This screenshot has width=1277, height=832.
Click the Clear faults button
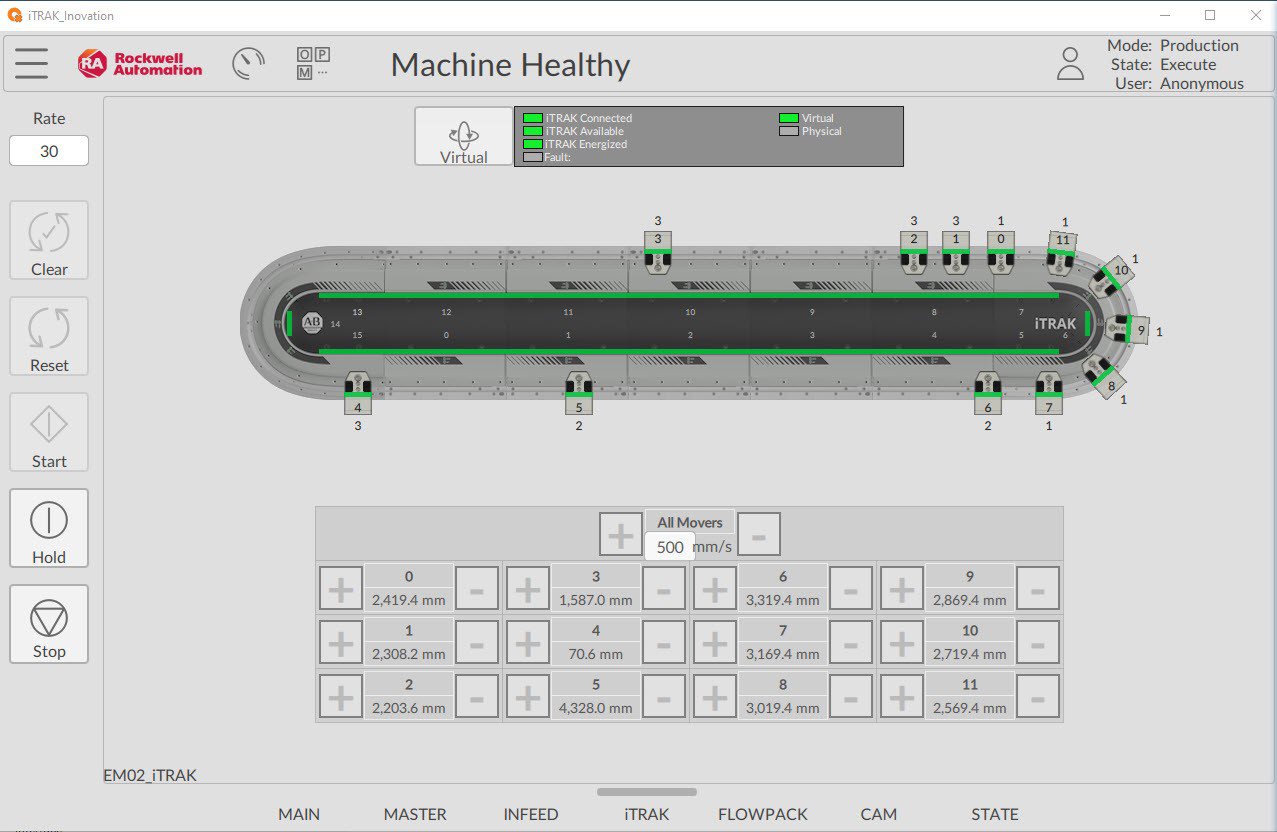pos(49,240)
